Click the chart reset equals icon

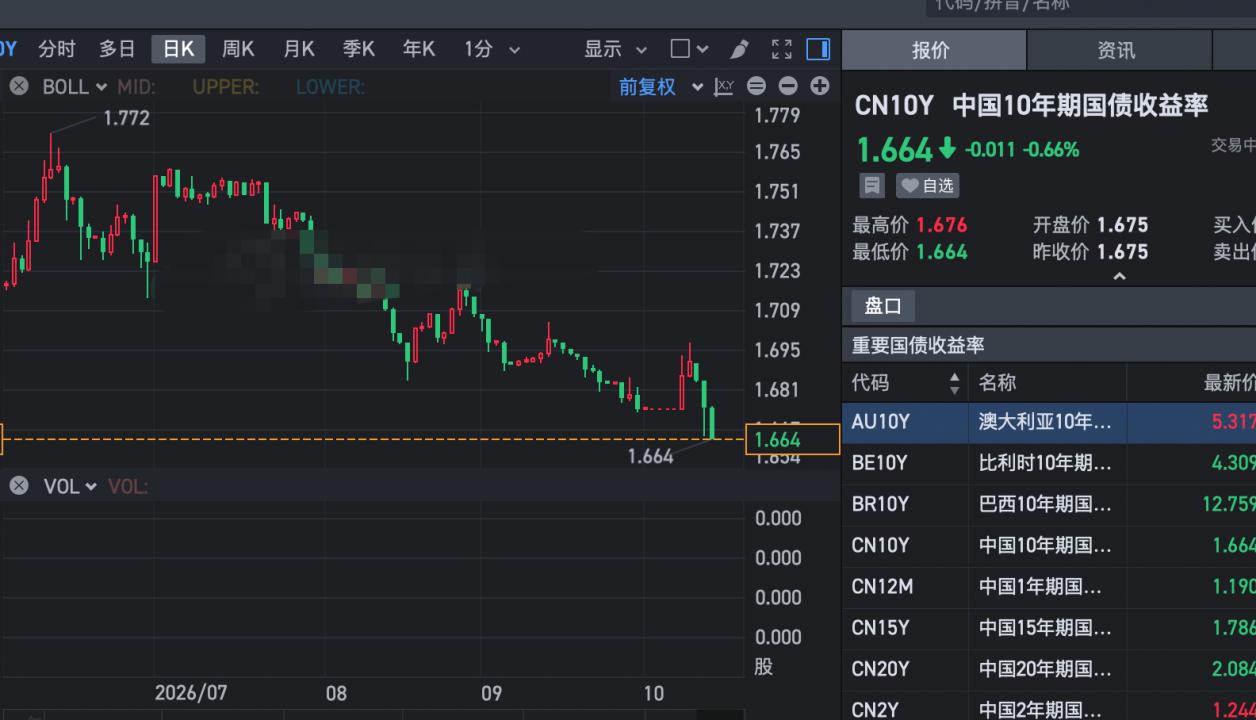757,86
